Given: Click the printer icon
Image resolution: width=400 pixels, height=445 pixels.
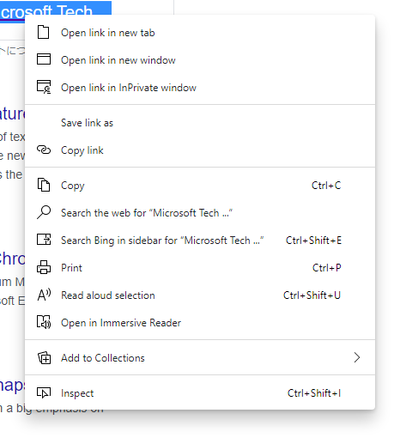Looking at the screenshot, I should point(44,267).
